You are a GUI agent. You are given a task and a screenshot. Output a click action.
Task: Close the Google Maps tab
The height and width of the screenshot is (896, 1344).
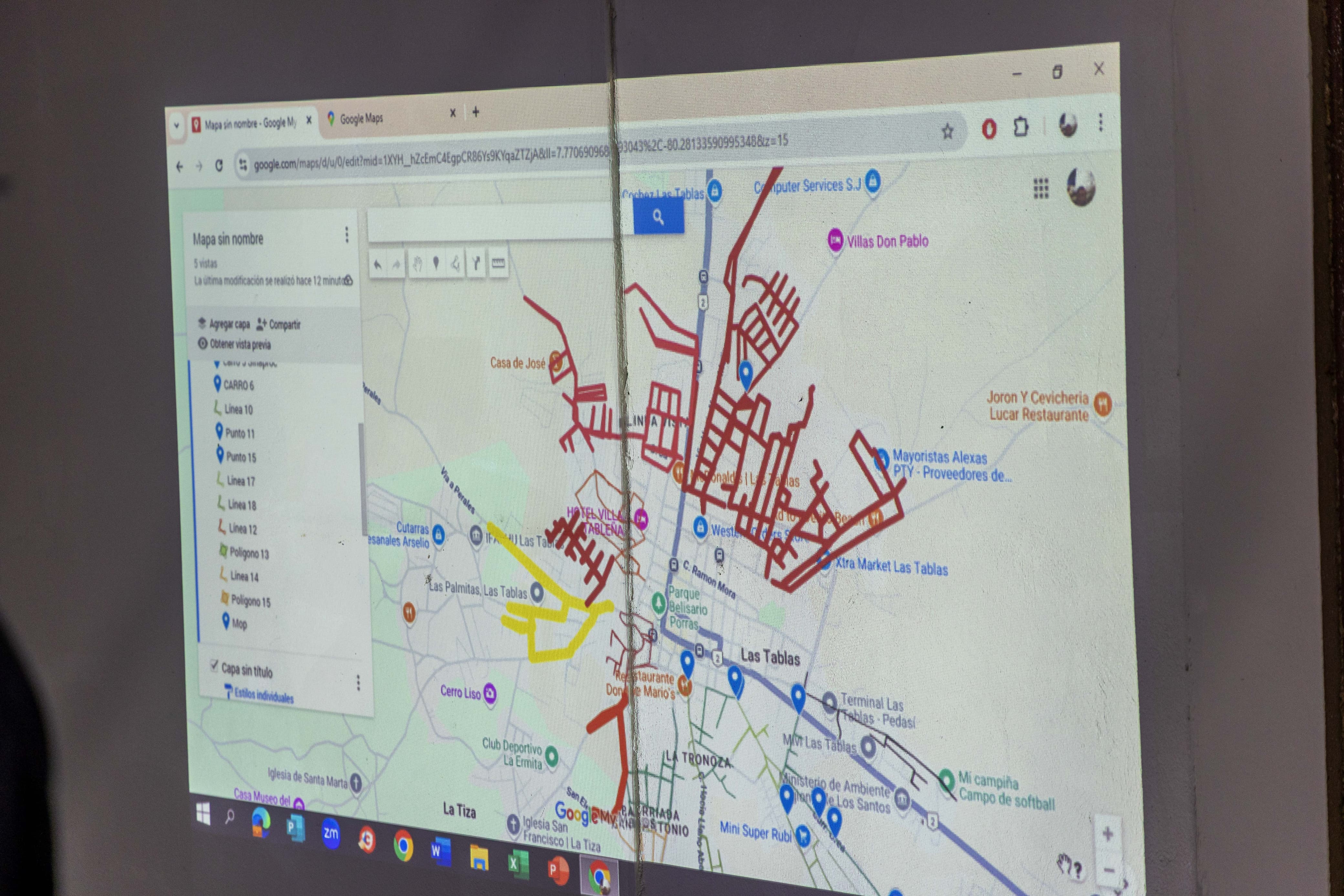452,113
